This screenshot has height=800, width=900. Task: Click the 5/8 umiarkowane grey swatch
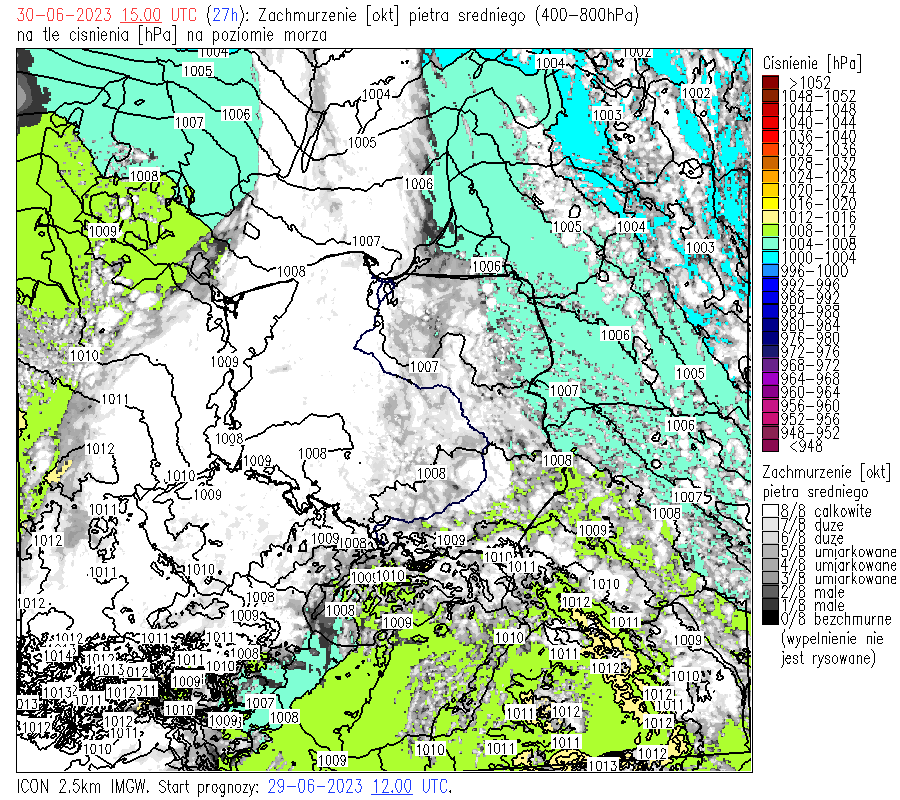(x=770, y=552)
